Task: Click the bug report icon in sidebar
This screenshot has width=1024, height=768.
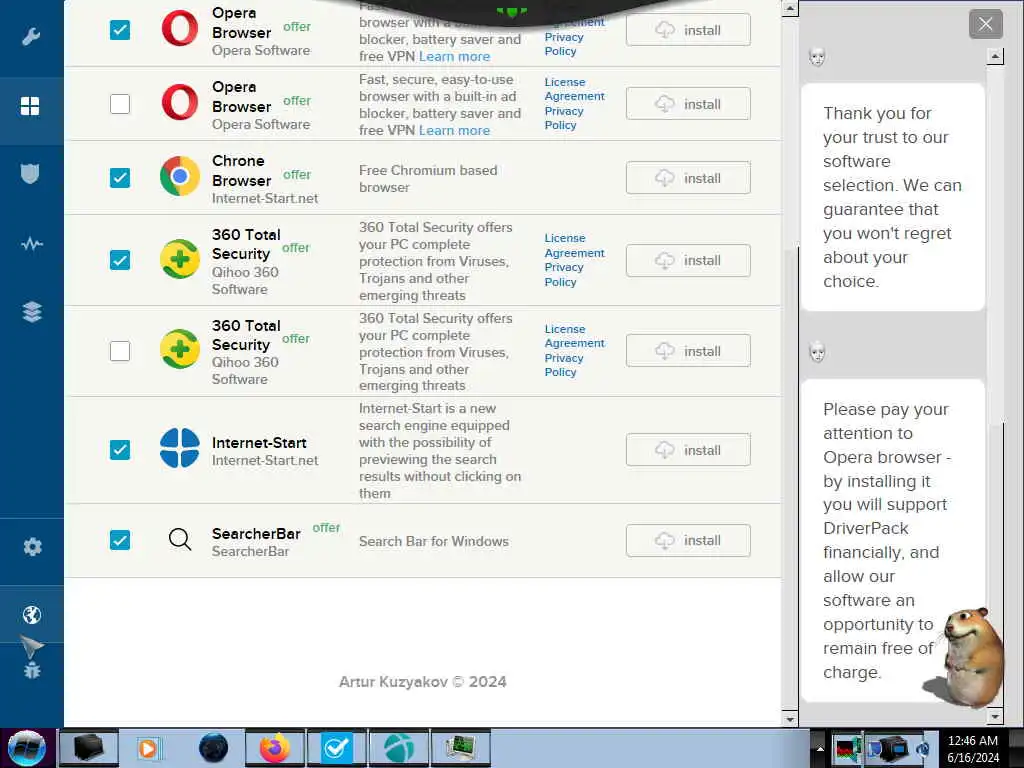Action: [x=31, y=671]
